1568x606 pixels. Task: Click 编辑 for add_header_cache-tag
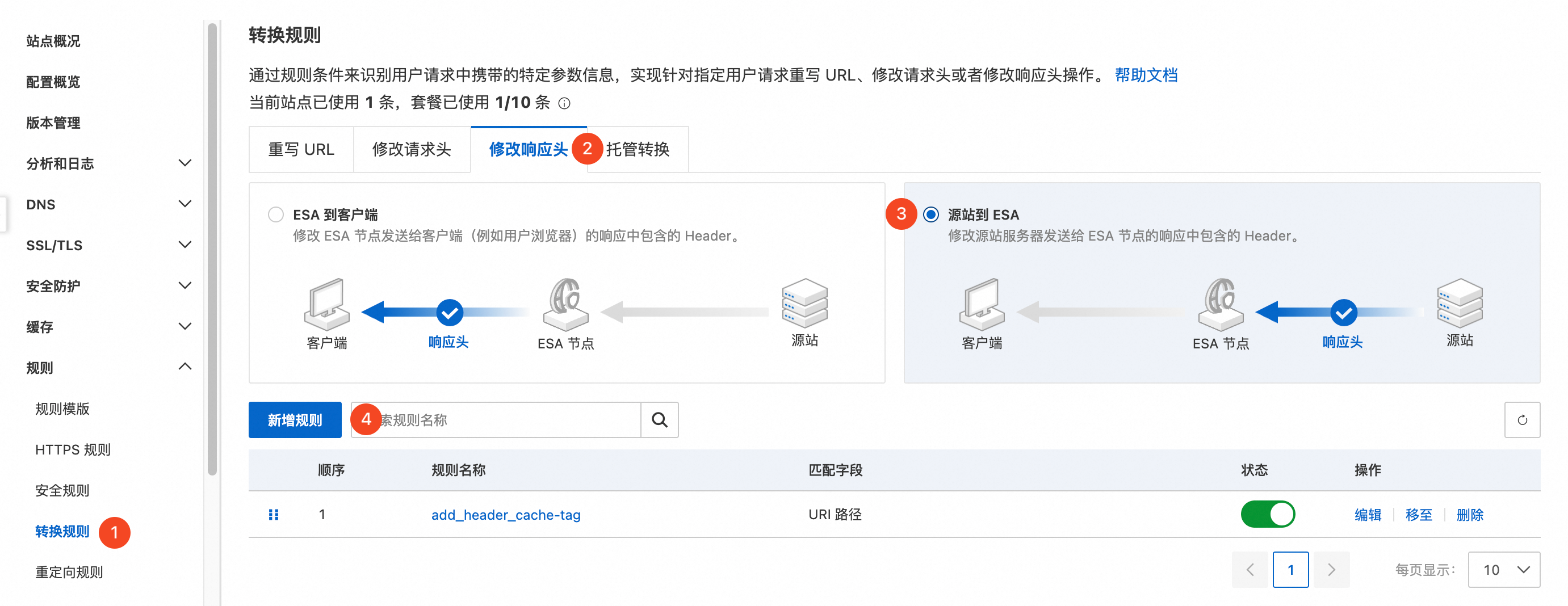coord(1368,515)
